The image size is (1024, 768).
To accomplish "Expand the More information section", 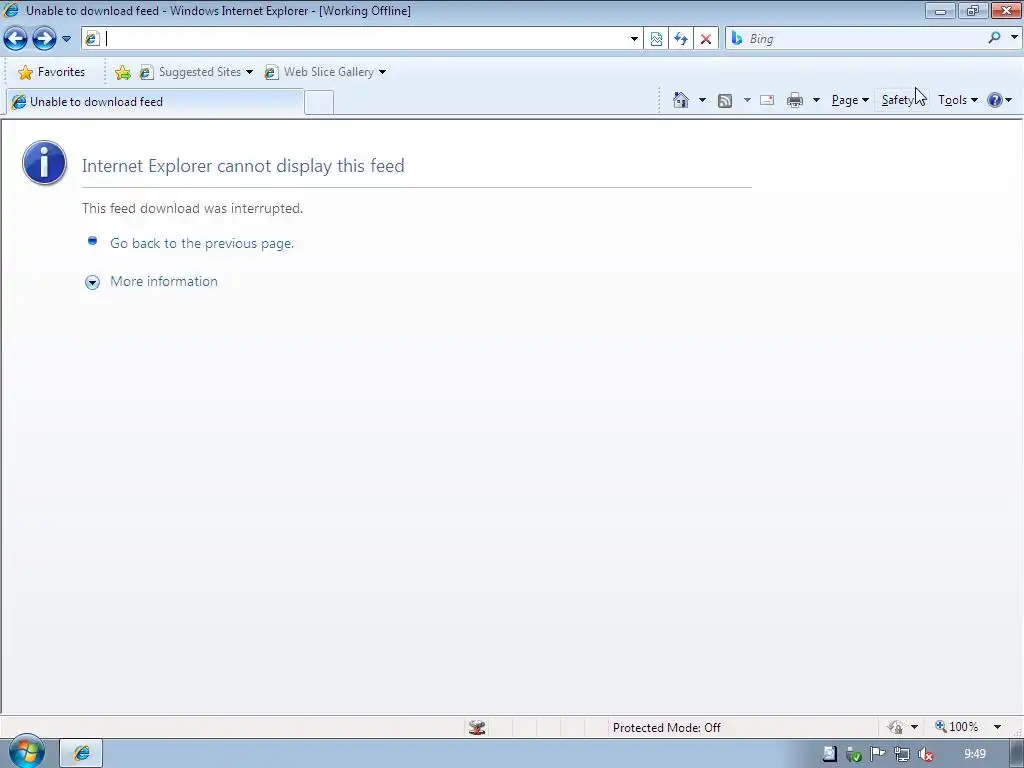I will coord(163,281).
